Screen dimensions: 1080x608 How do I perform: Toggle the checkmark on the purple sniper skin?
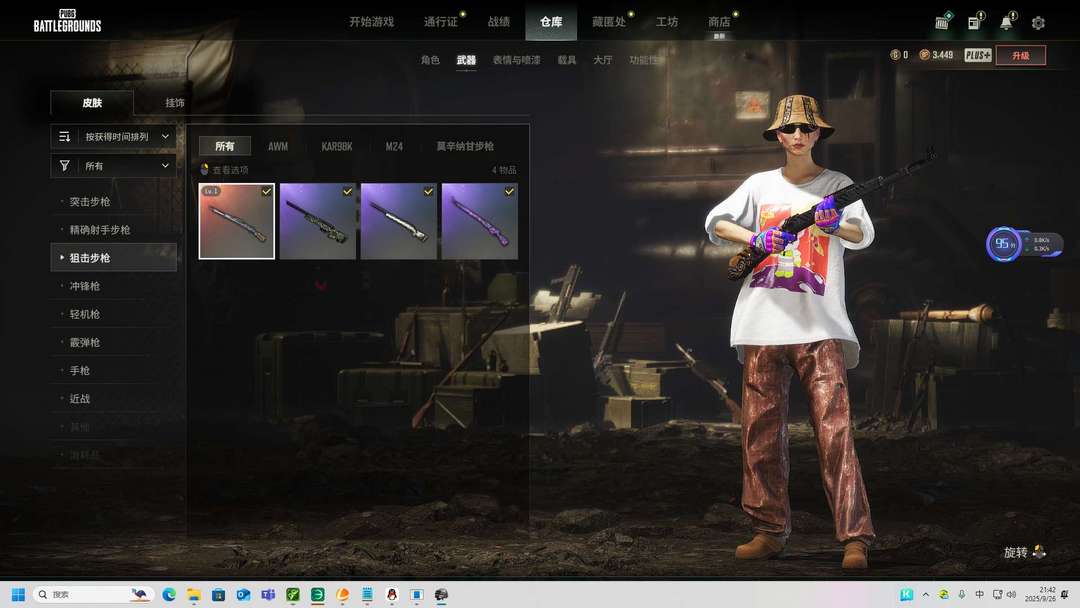click(509, 191)
